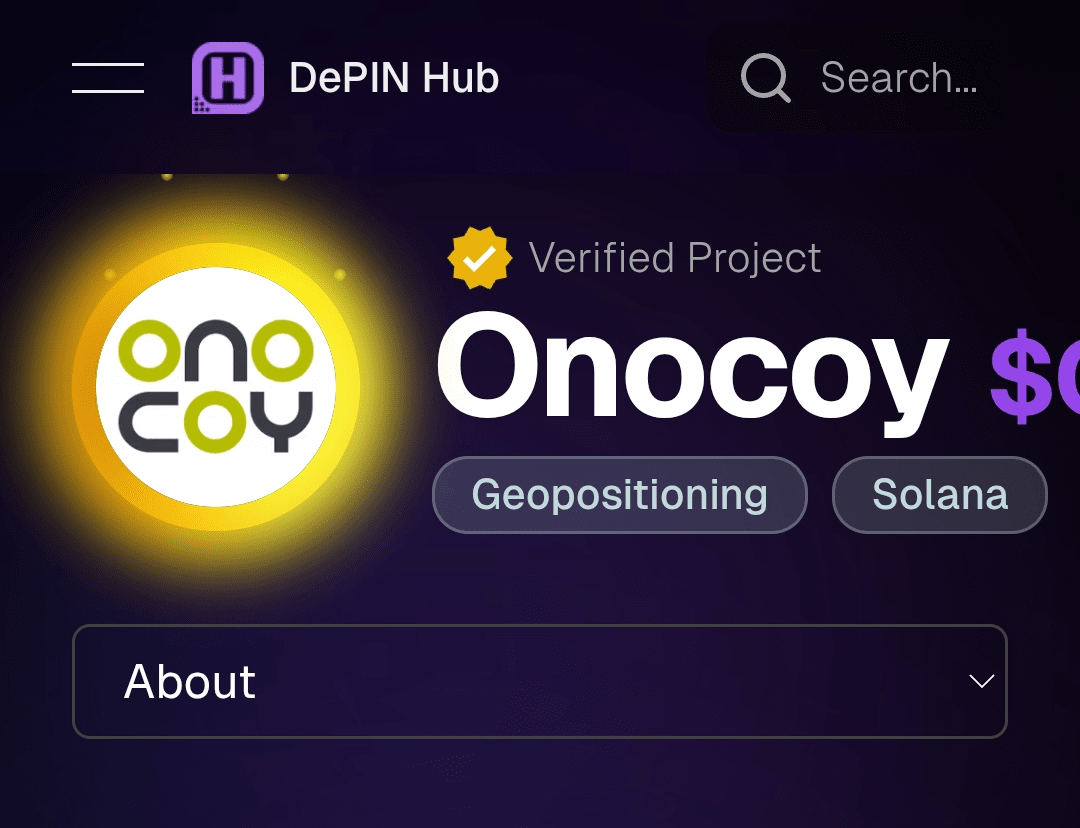Click the purple DePIN Hub logo icon

pos(228,78)
